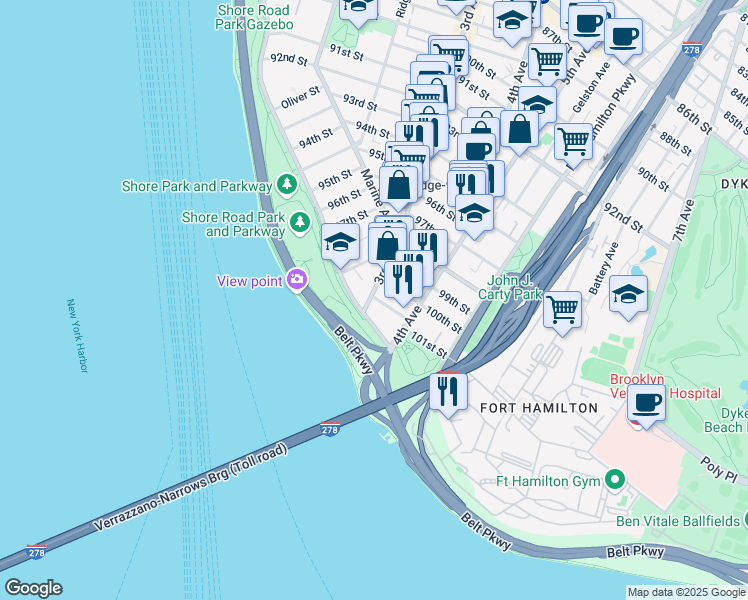This screenshot has height=600, width=748.
Task: Click the Map data ©2025 Google attribution
Action: click(x=686, y=593)
